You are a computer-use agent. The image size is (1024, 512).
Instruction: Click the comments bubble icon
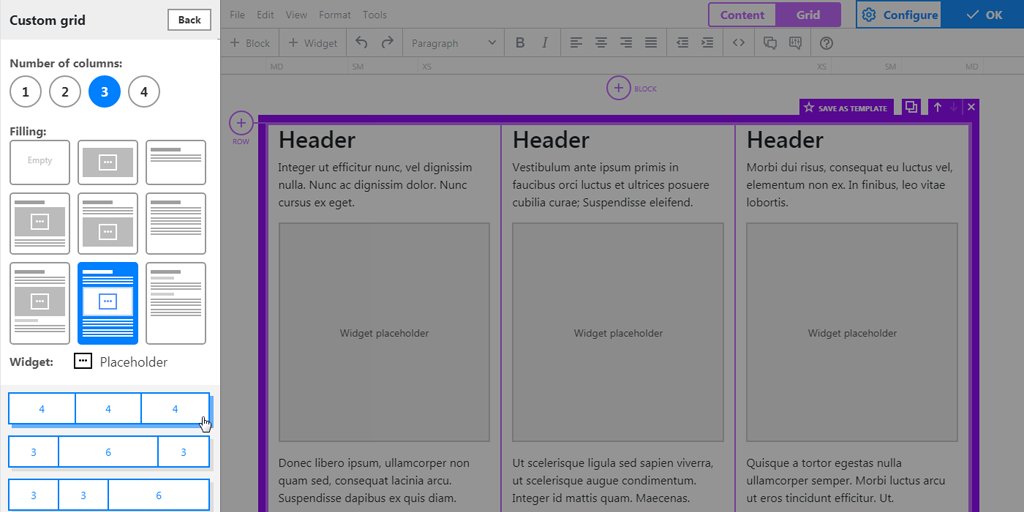[x=770, y=43]
